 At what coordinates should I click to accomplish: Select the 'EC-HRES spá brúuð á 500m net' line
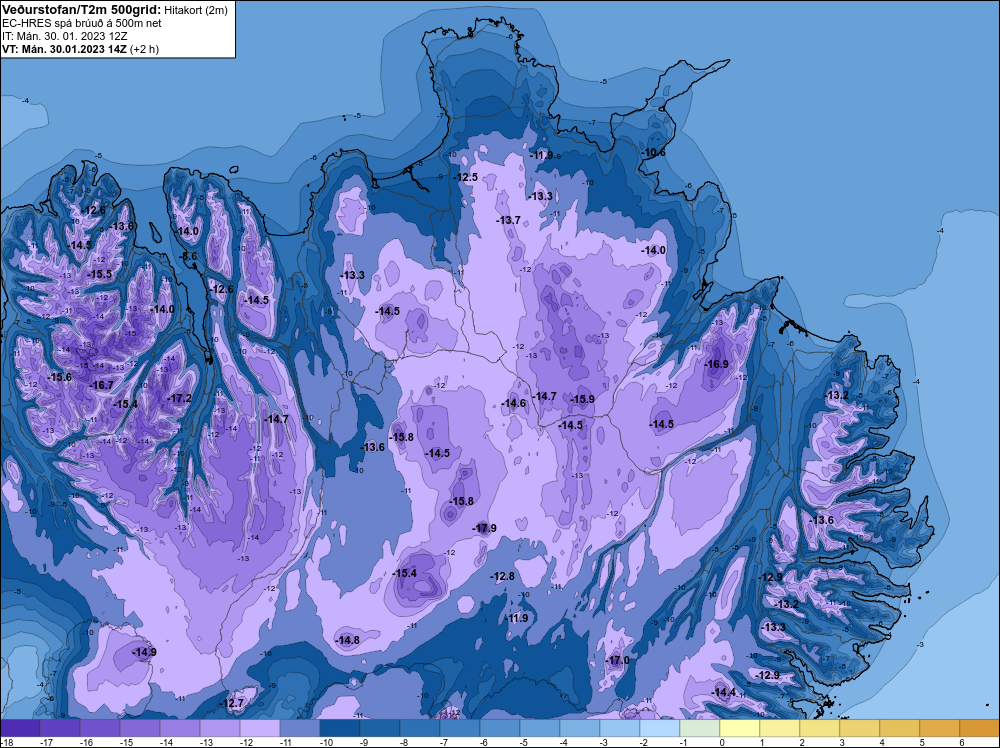[82, 23]
